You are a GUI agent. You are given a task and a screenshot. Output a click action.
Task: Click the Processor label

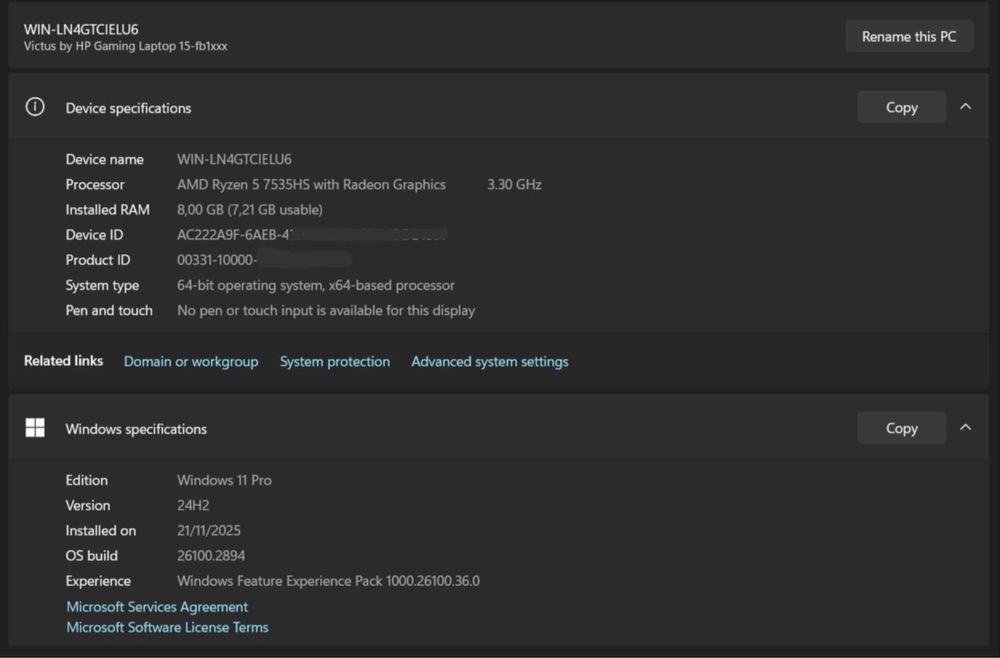tap(95, 185)
